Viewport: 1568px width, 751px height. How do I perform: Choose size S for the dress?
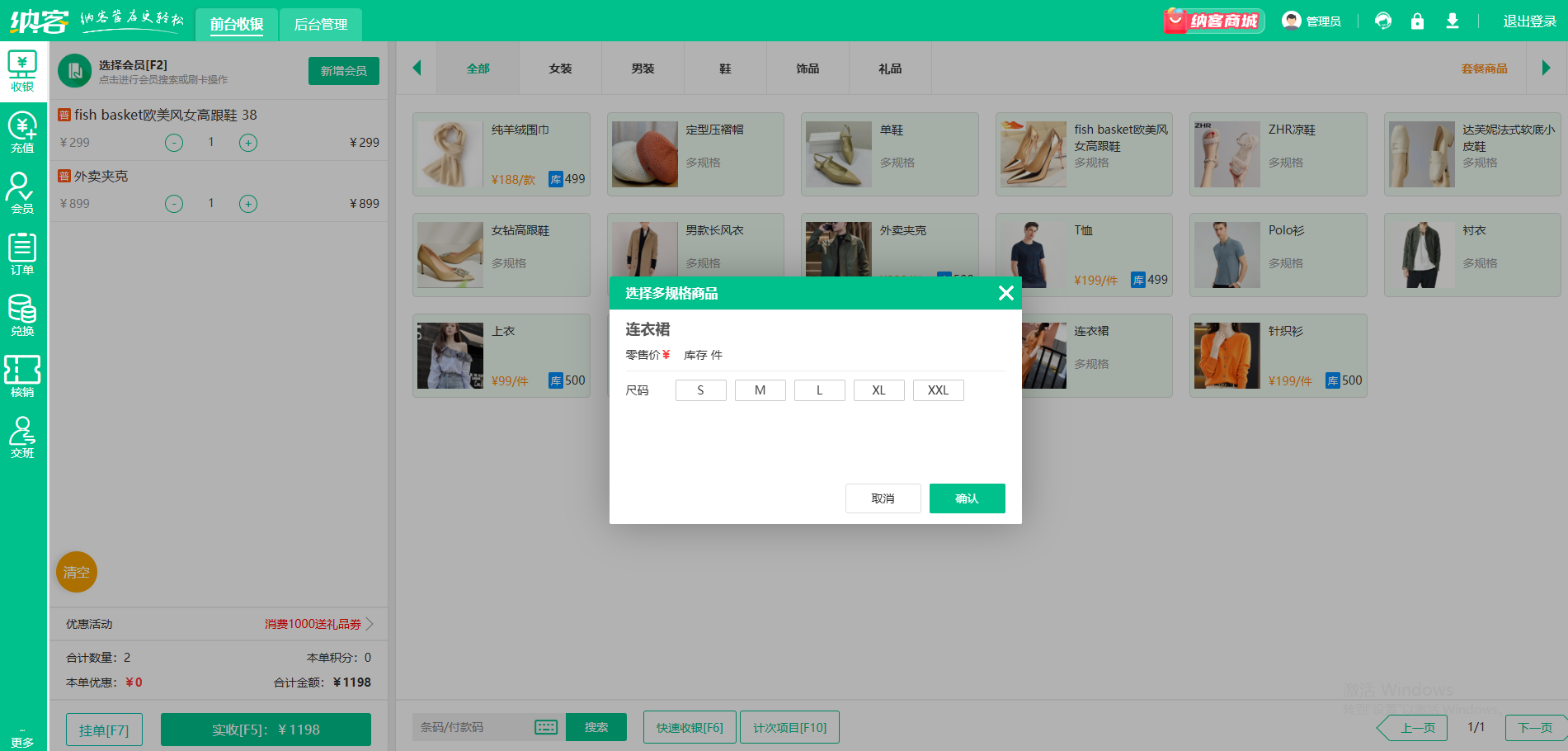pos(700,390)
